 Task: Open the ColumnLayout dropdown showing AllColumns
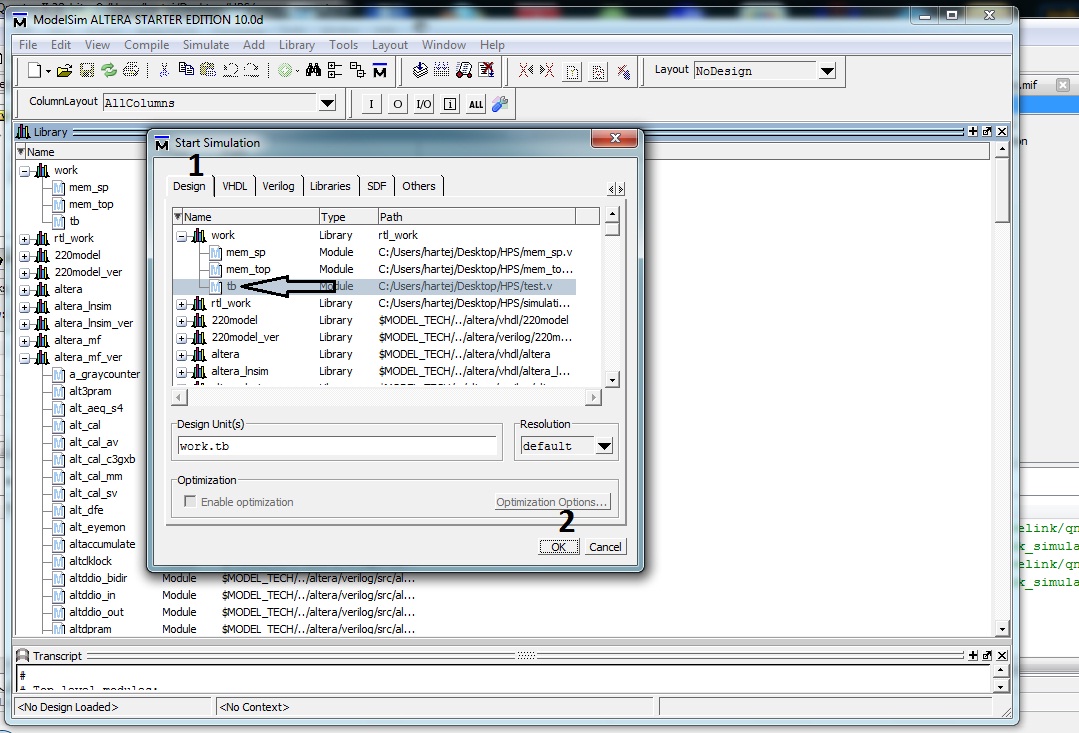click(x=328, y=103)
